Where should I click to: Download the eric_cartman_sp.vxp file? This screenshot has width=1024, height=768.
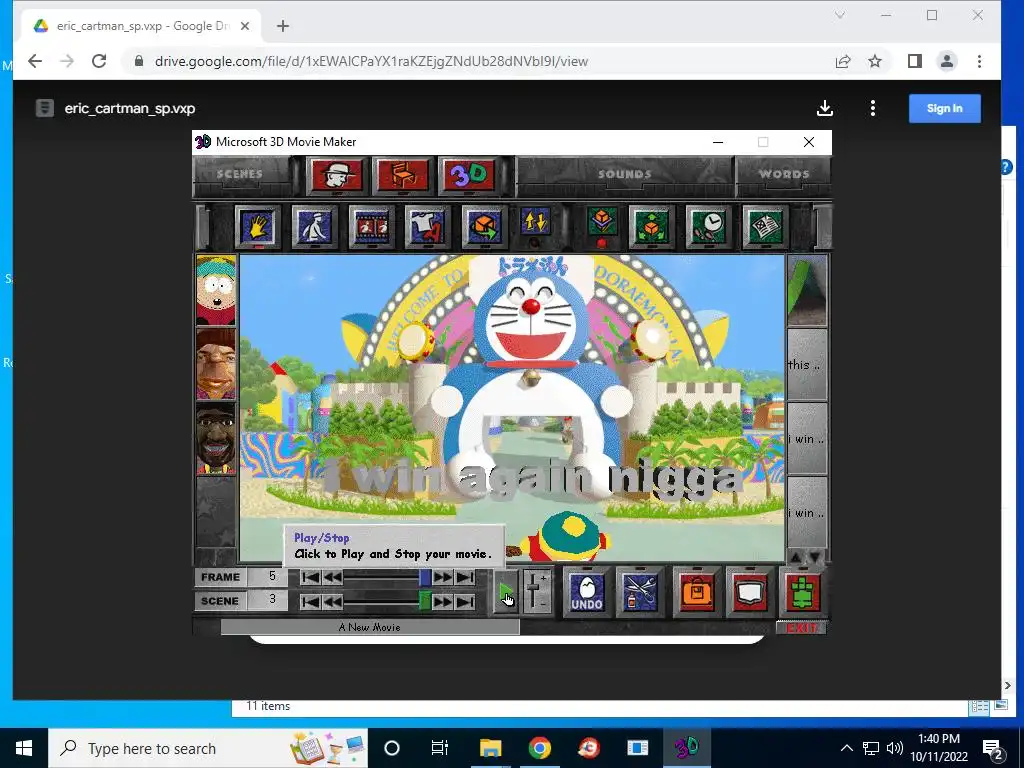click(825, 108)
